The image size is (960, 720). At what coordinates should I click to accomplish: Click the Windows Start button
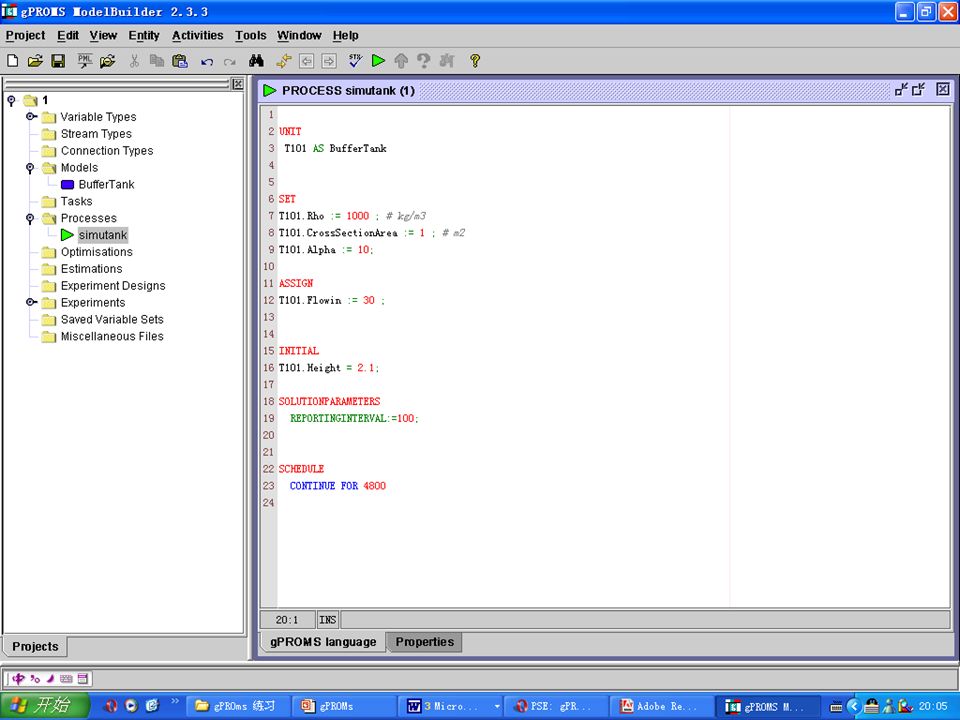tap(45, 706)
